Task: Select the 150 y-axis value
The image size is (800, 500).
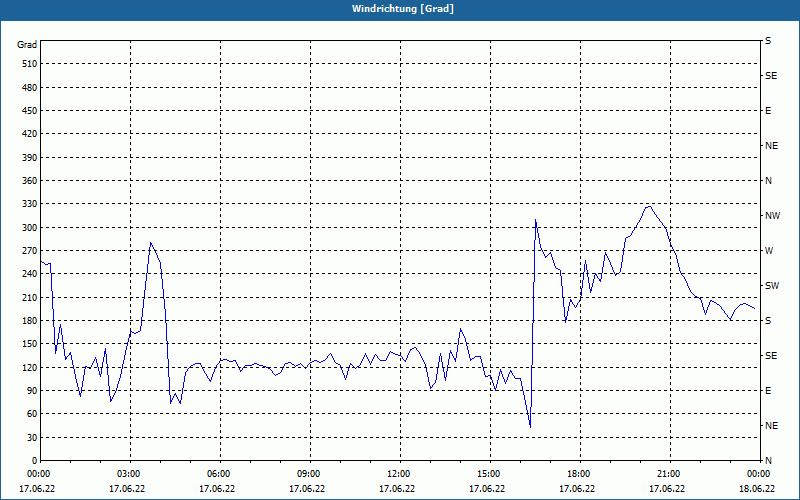Action: 30,344
